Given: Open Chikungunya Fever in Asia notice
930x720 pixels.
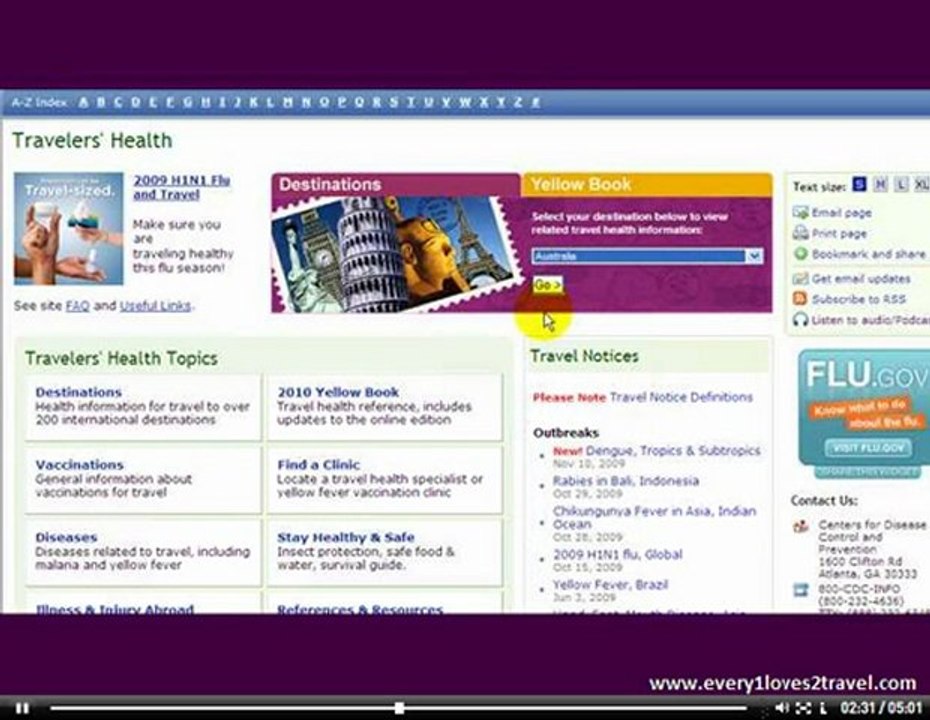Looking at the screenshot, I should pyautogui.click(x=654, y=518).
